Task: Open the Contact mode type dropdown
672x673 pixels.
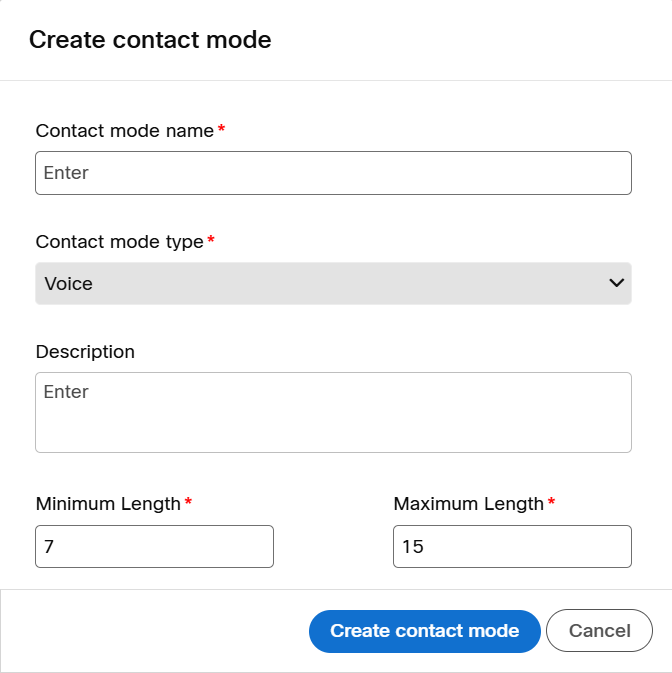Action: (333, 283)
